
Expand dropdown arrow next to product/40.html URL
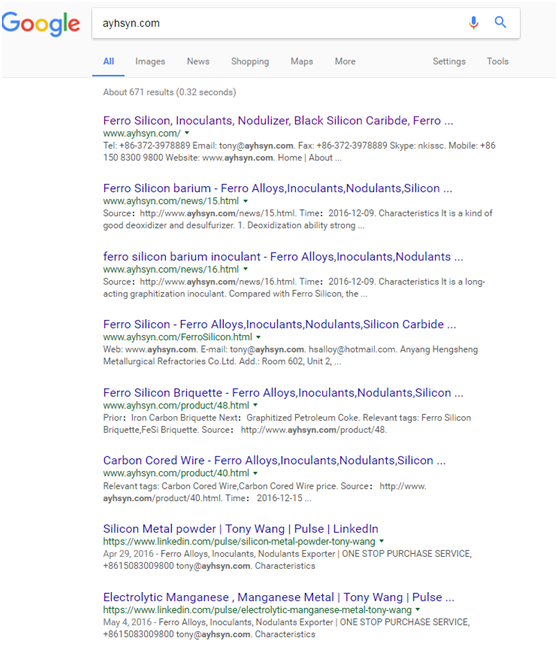point(256,473)
